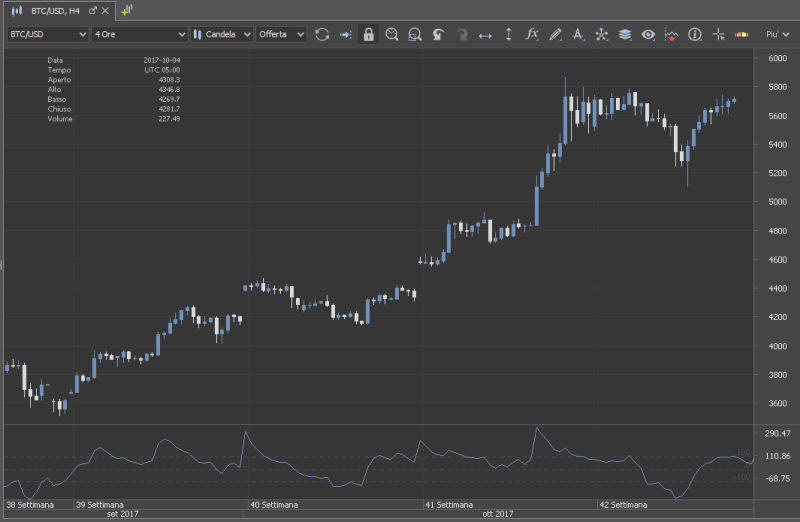Open the Offerta price side dropdown
Screen dimensions: 800x522
[x=281, y=34]
